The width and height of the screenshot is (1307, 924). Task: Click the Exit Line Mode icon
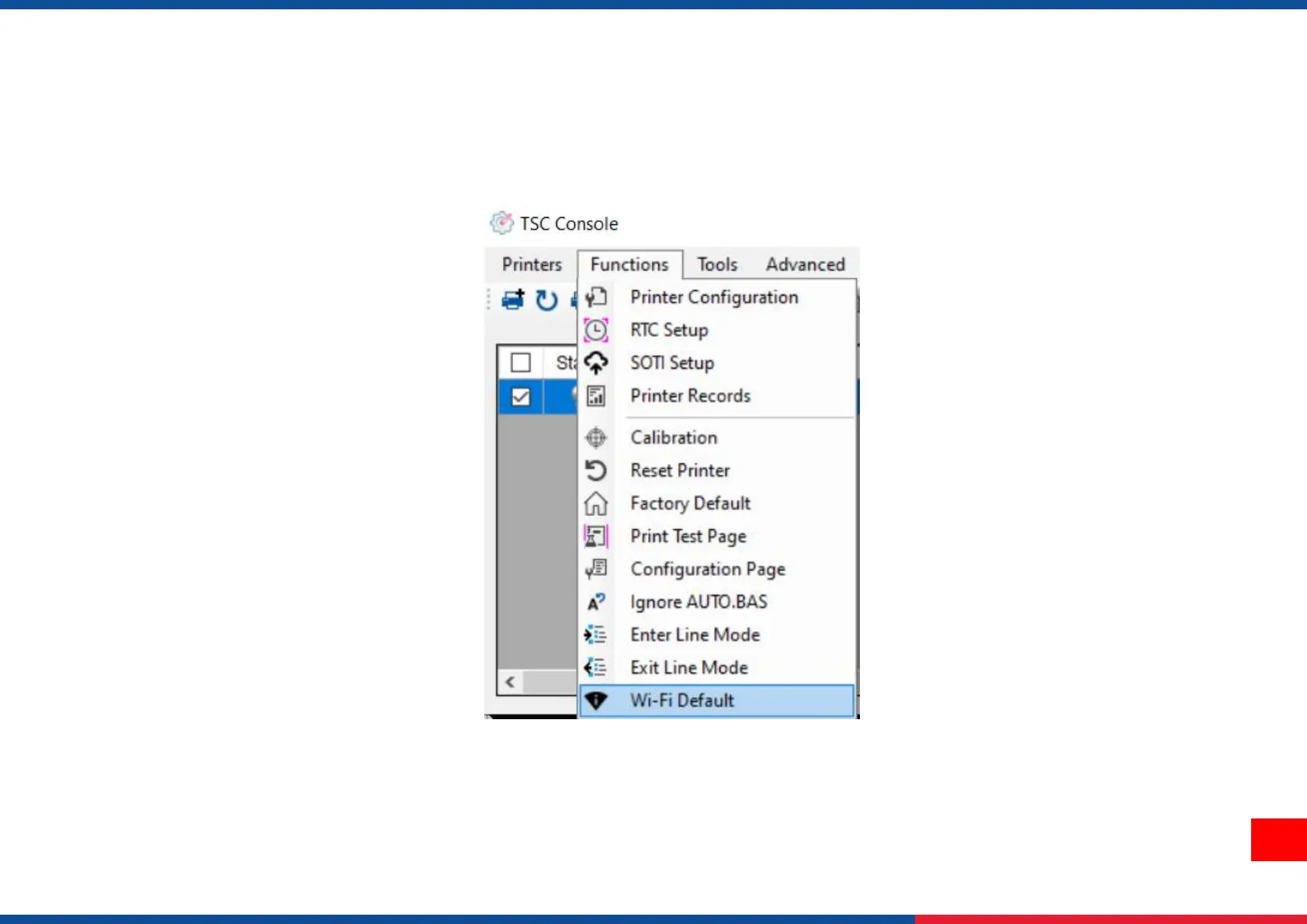596,668
